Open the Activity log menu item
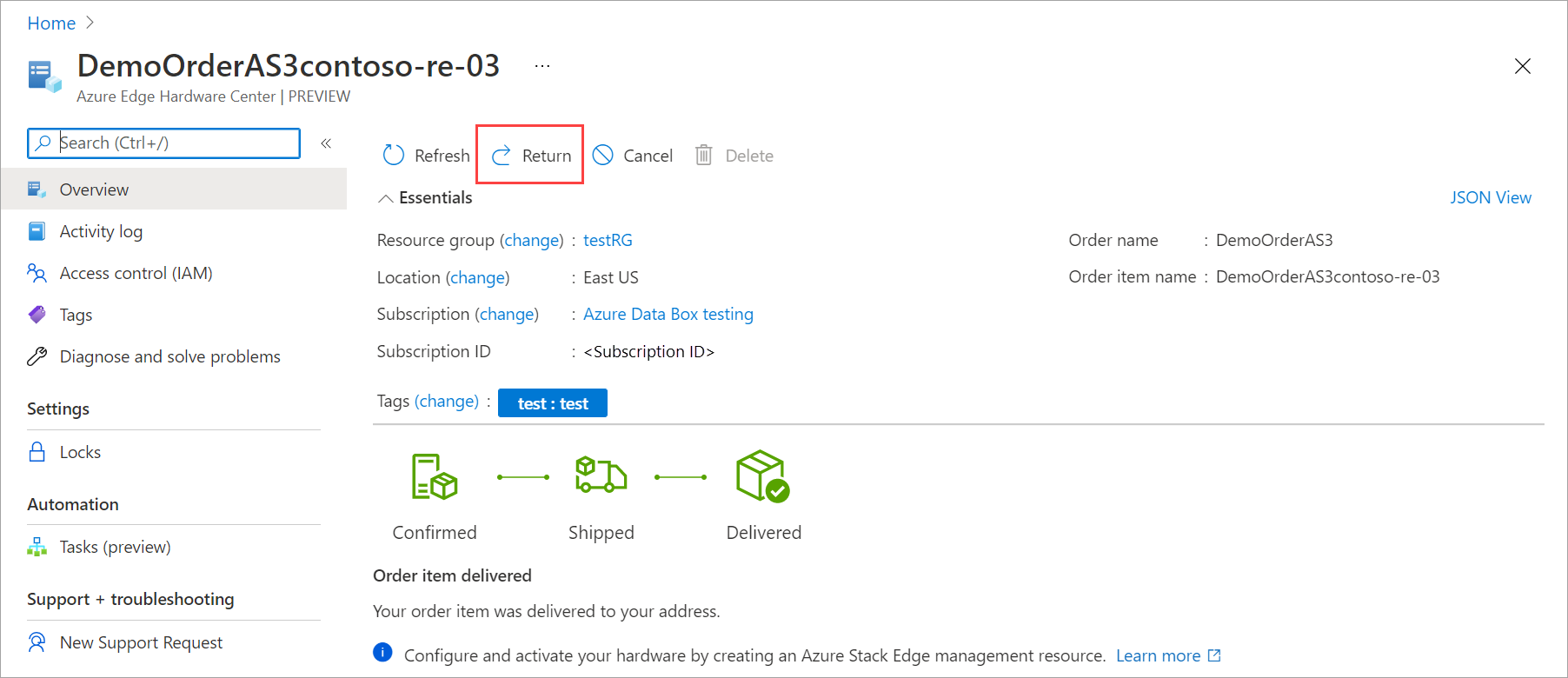 pyautogui.click(x=101, y=231)
